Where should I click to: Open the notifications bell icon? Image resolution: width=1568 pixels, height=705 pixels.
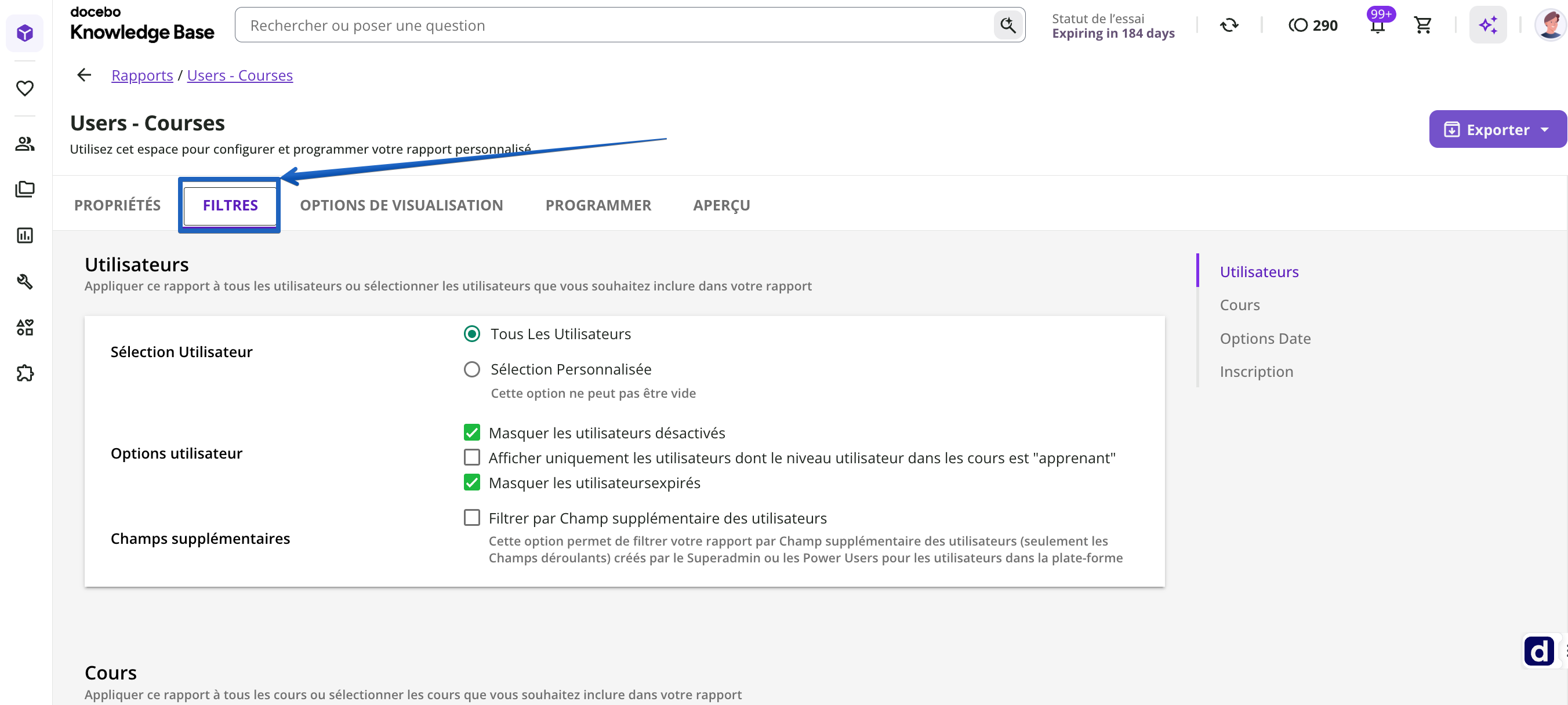point(1377,26)
